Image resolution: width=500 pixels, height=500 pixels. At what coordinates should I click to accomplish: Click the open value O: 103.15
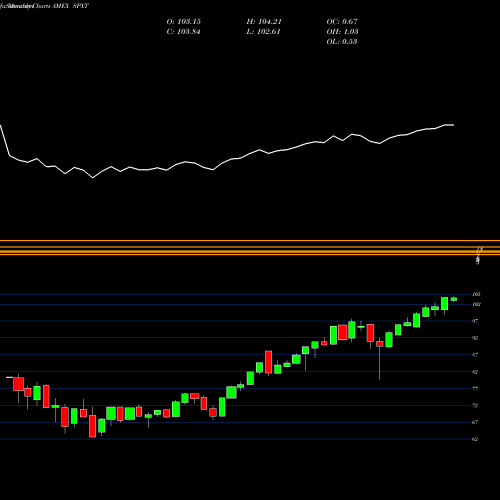[x=184, y=22]
